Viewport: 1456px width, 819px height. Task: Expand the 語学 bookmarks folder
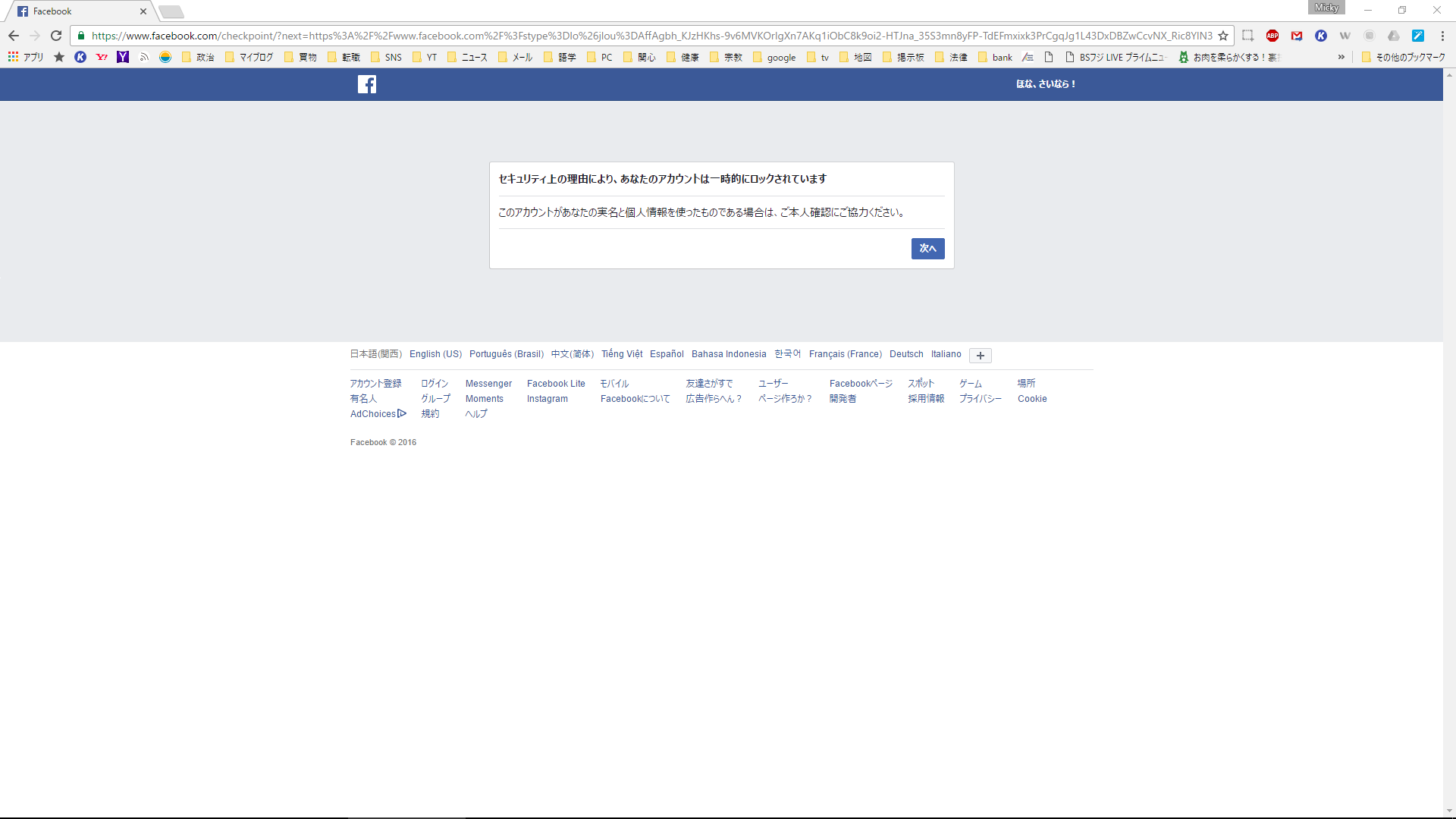tap(560, 57)
